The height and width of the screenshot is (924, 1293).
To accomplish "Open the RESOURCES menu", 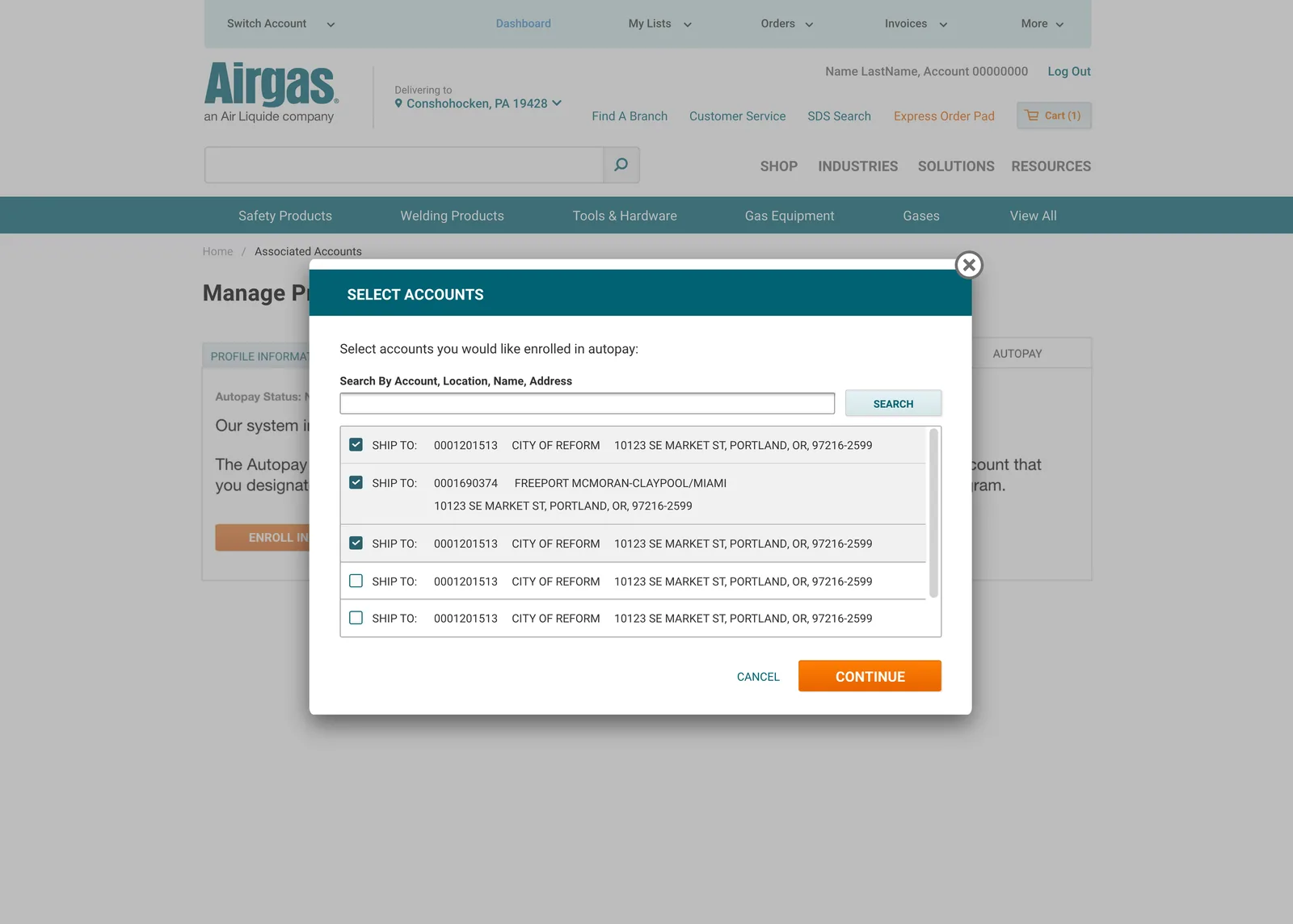I will pos(1051,166).
